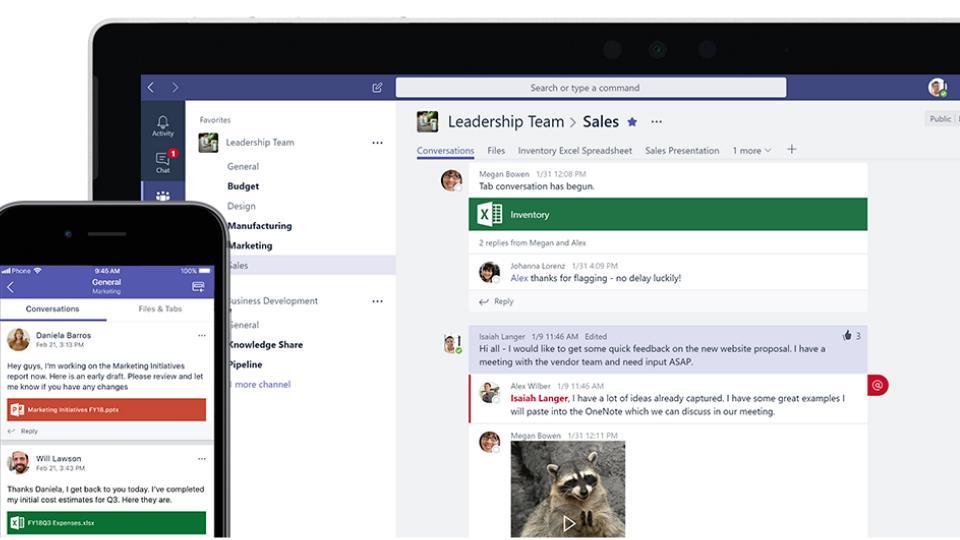This screenshot has height=540, width=960.
Task: Click the thumbs up like icon
Action: pos(847,336)
